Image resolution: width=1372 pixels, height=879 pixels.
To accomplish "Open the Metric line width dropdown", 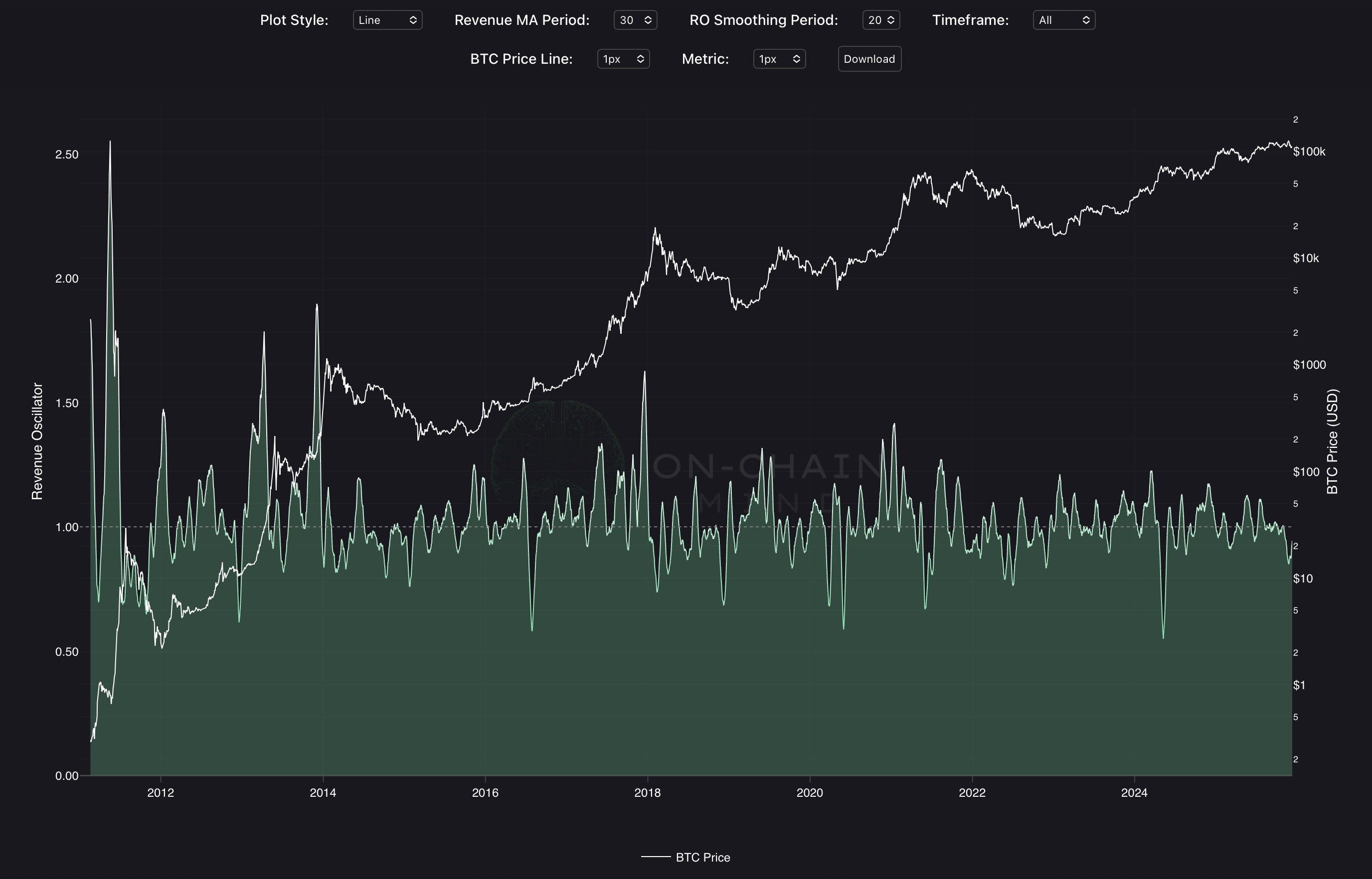I will point(779,59).
